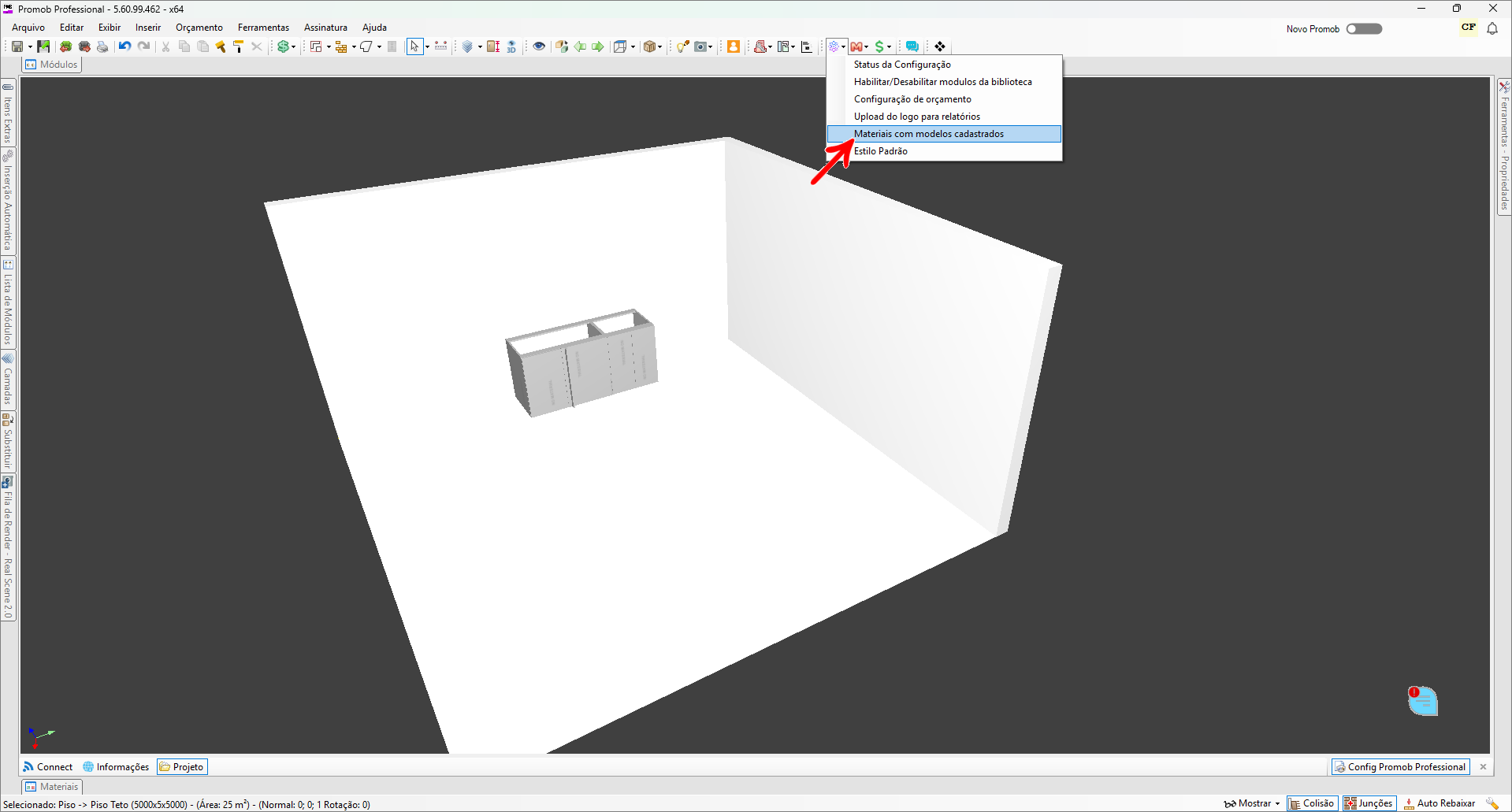Click the orange user profile icon

[x=733, y=46]
